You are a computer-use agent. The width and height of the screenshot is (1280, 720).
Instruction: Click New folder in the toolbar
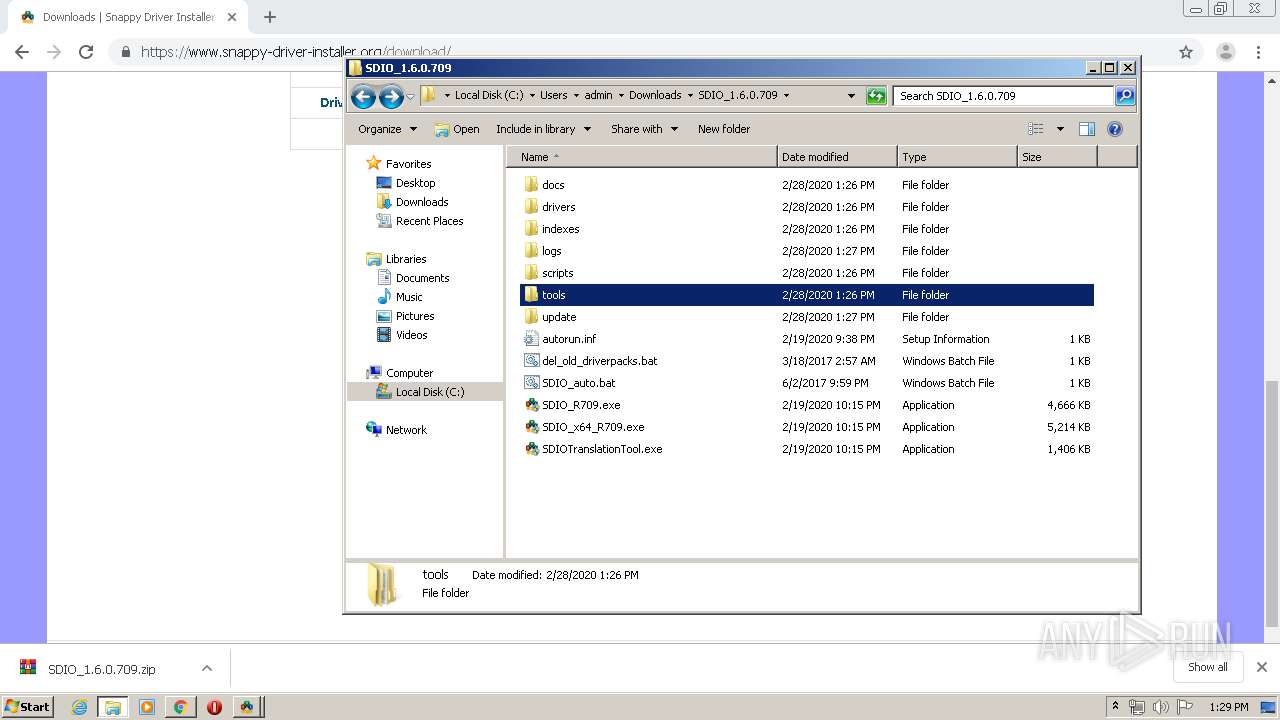724,129
